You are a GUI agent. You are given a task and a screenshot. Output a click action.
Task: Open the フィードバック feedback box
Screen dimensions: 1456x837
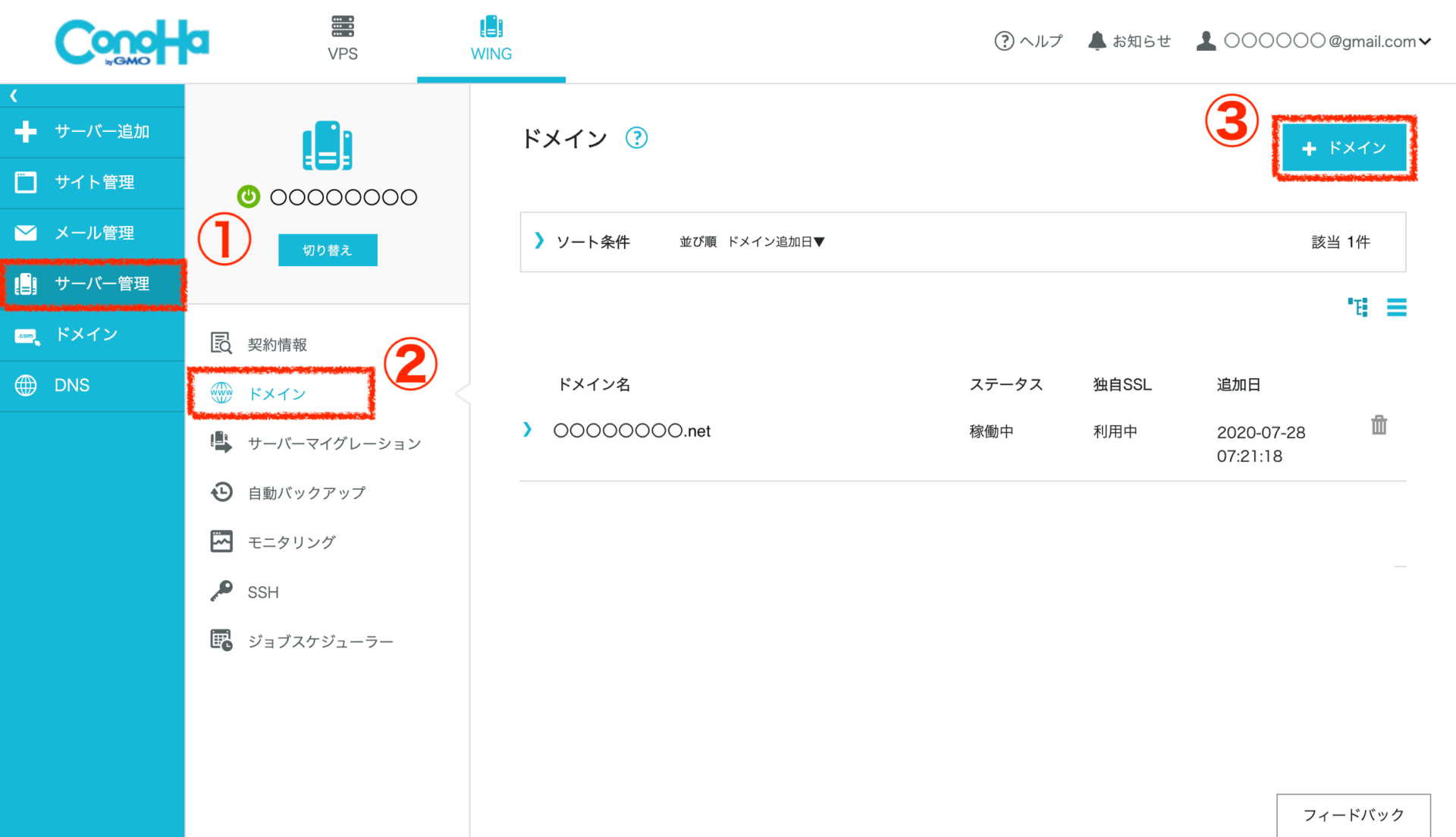tap(1353, 815)
